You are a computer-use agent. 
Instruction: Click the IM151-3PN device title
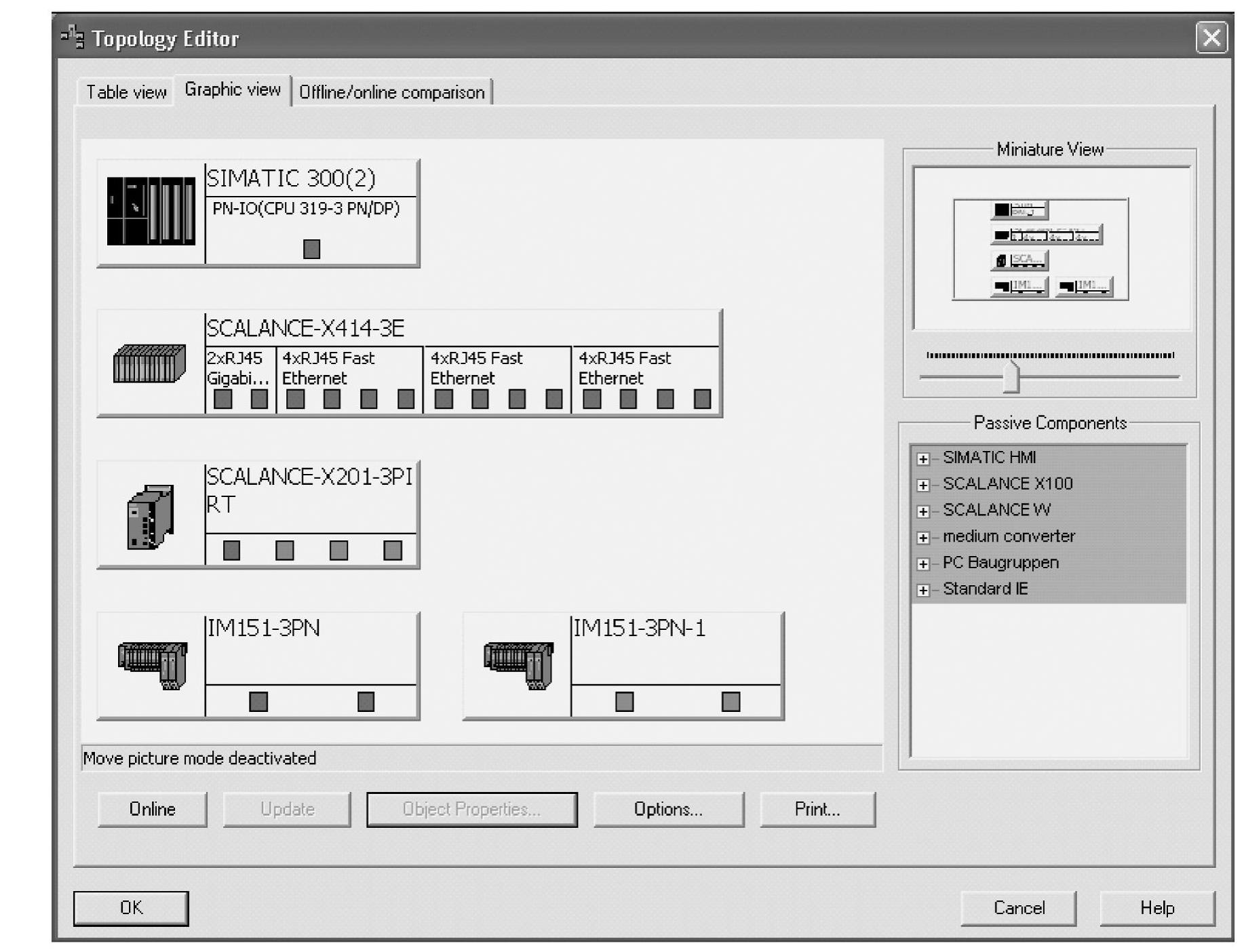[x=263, y=628]
